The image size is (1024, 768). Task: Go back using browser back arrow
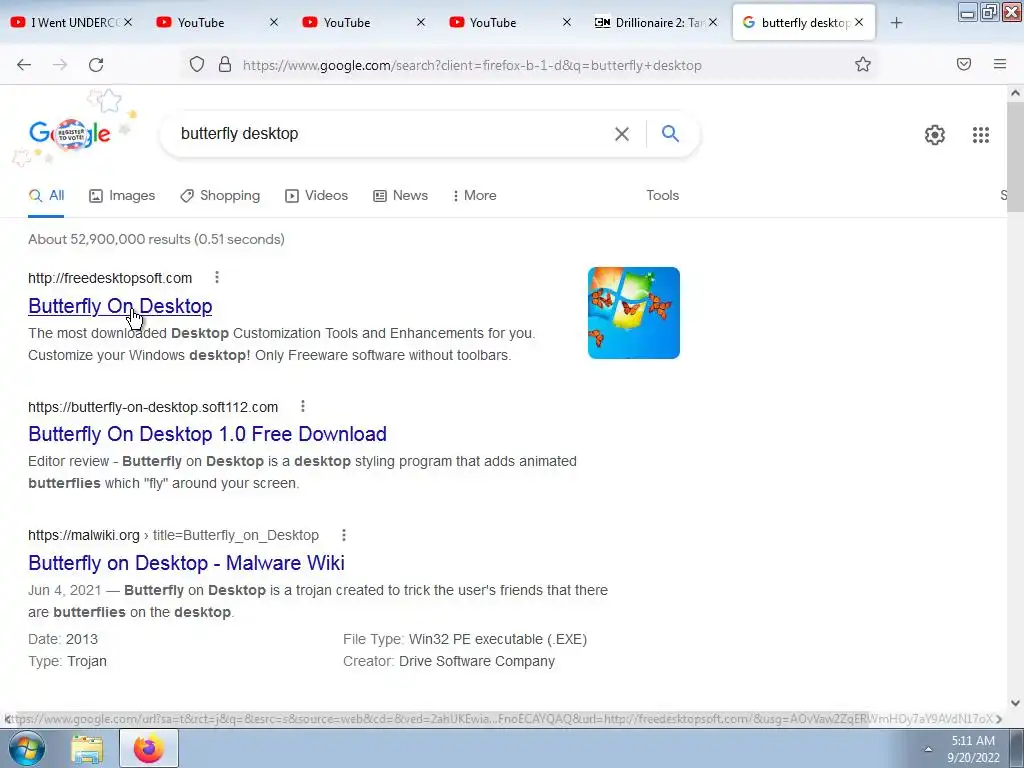pyautogui.click(x=24, y=65)
